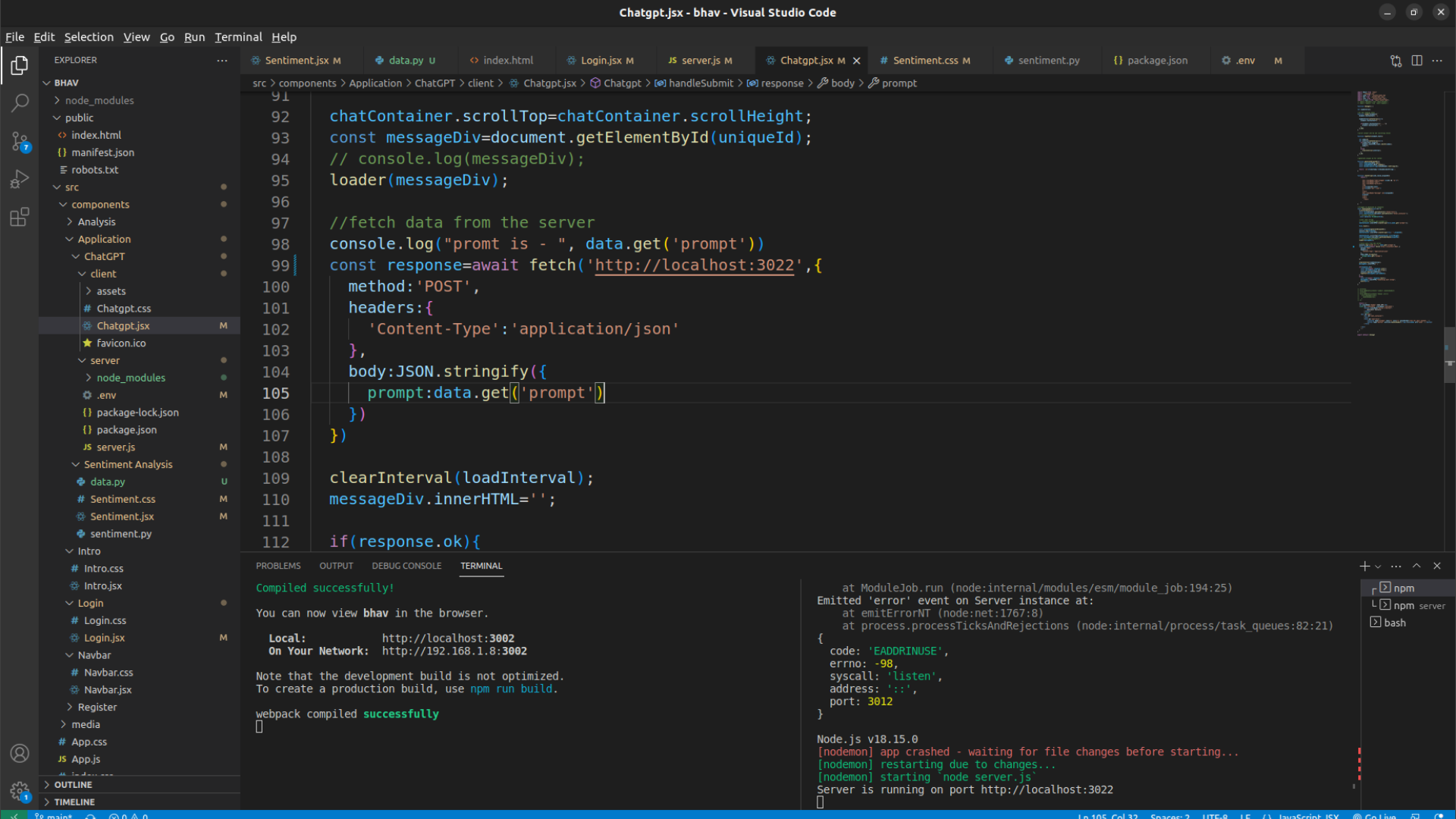Open the Extensions view
The height and width of the screenshot is (819, 1456).
pyautogui.click(x=20, y=218)
